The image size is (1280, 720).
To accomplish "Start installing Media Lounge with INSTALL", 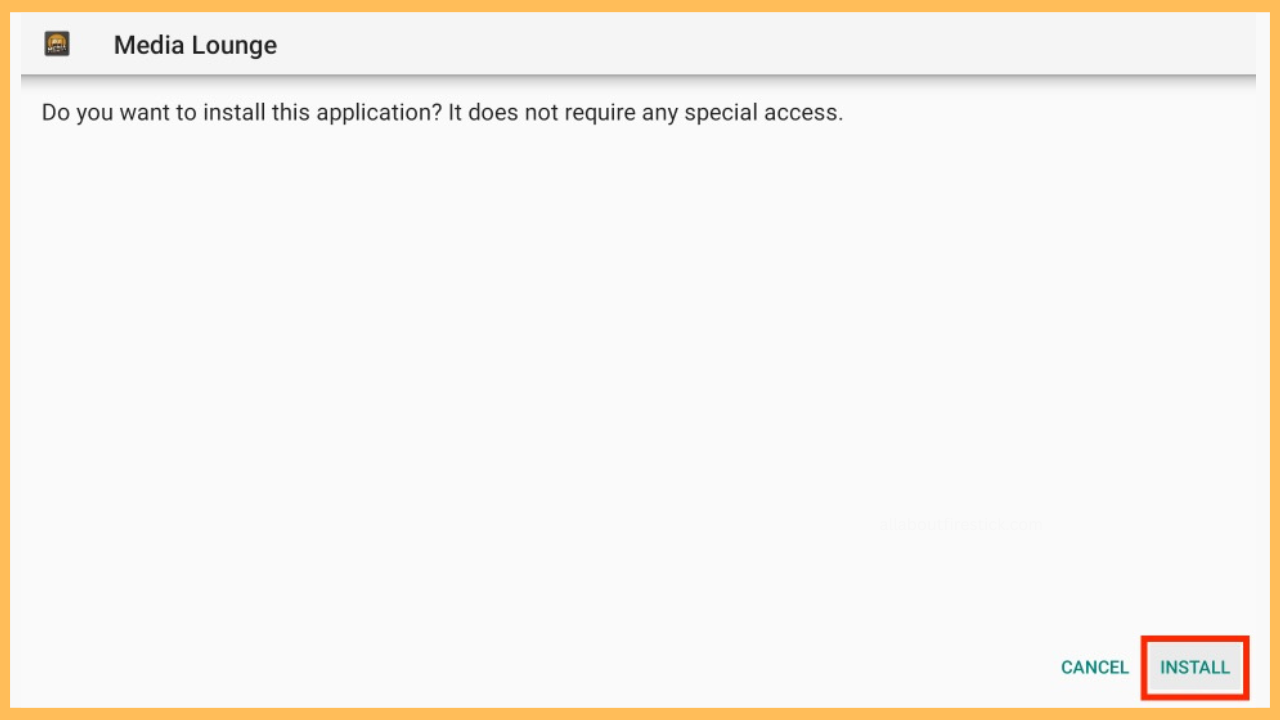I will tap(1195, 667).
